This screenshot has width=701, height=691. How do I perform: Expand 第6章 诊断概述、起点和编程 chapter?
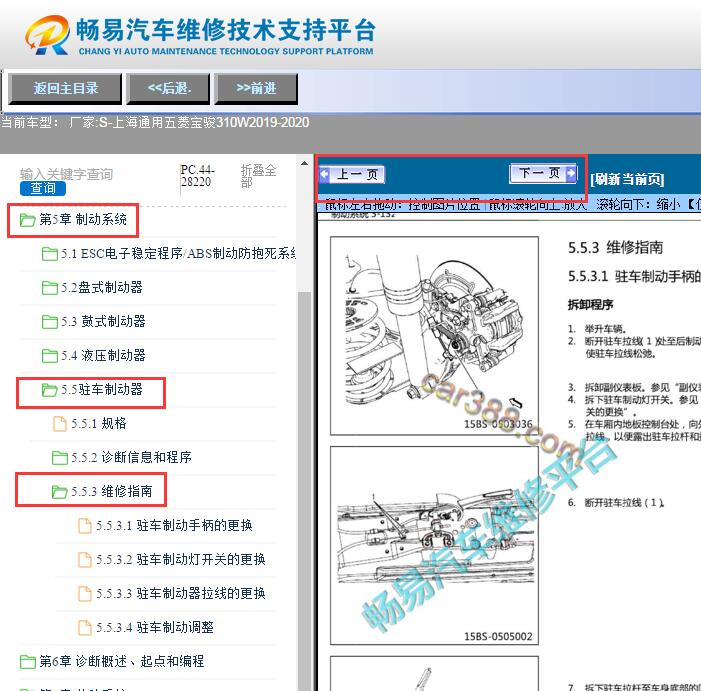coord(122,661)
